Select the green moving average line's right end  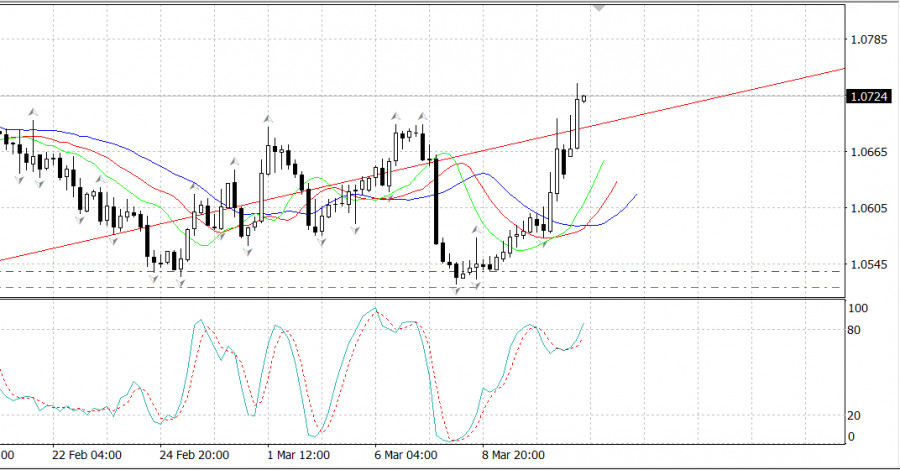[x=603, y=161]
